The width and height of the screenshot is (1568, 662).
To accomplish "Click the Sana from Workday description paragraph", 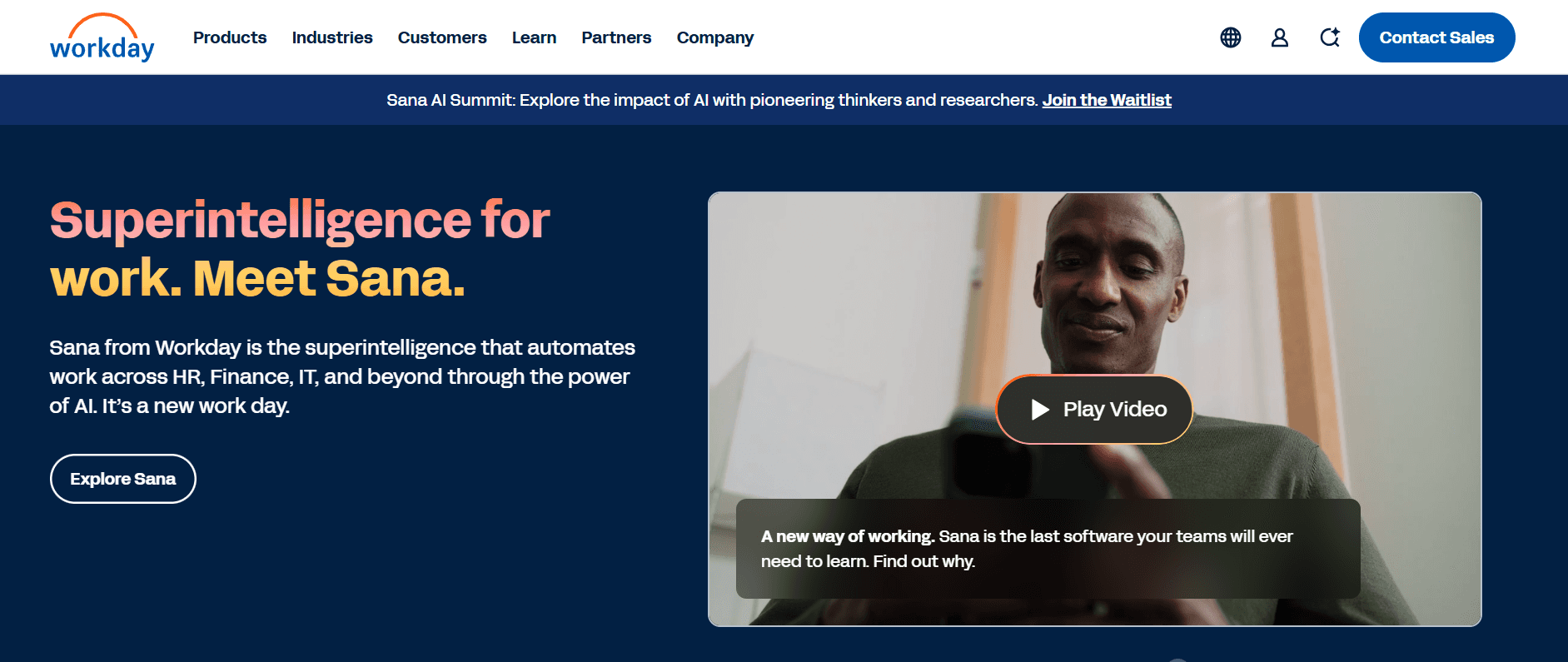I will pyautogui.click(x=342, y=376).
